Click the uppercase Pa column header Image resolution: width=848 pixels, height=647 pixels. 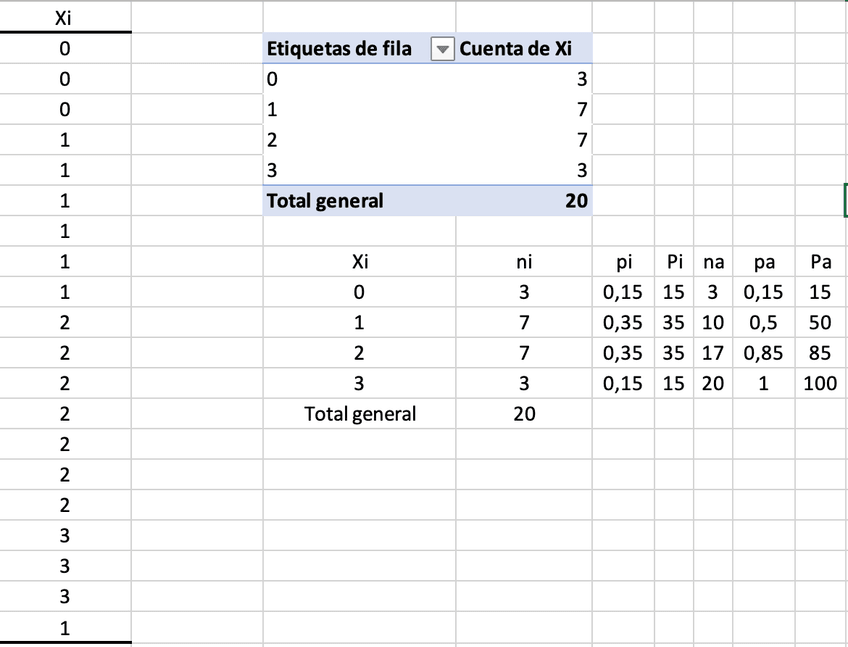click(821, 262)
